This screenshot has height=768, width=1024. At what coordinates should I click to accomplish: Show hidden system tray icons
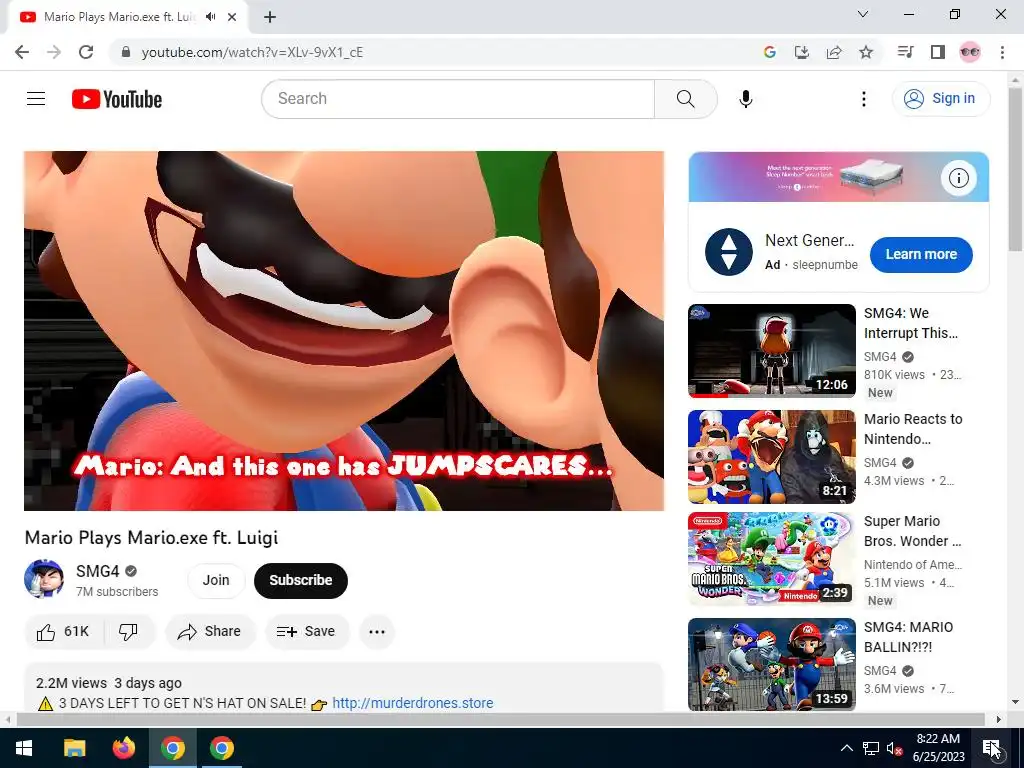pos(846,748)
